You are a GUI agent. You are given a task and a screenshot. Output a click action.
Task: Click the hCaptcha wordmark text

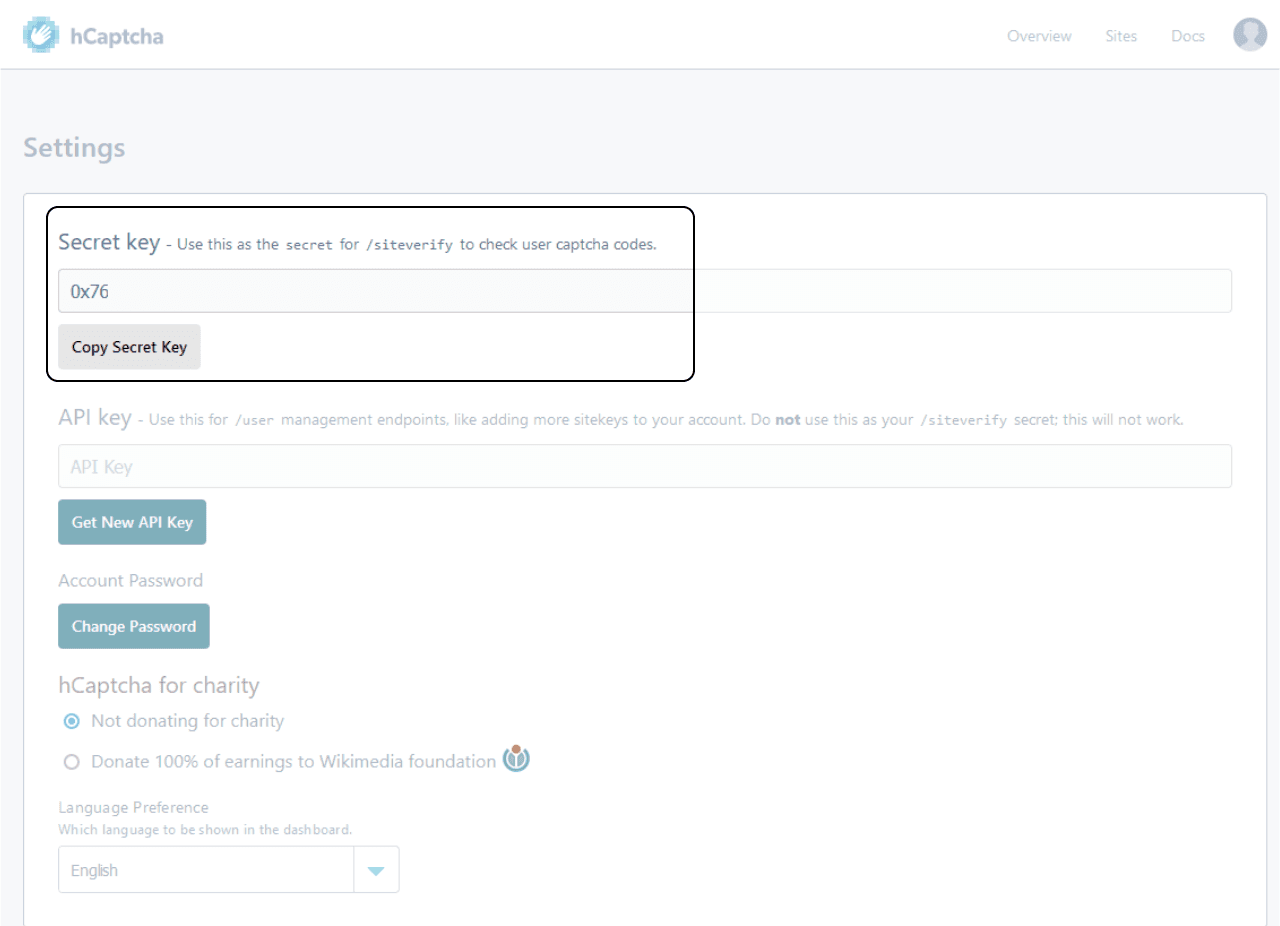click(118, 35)
